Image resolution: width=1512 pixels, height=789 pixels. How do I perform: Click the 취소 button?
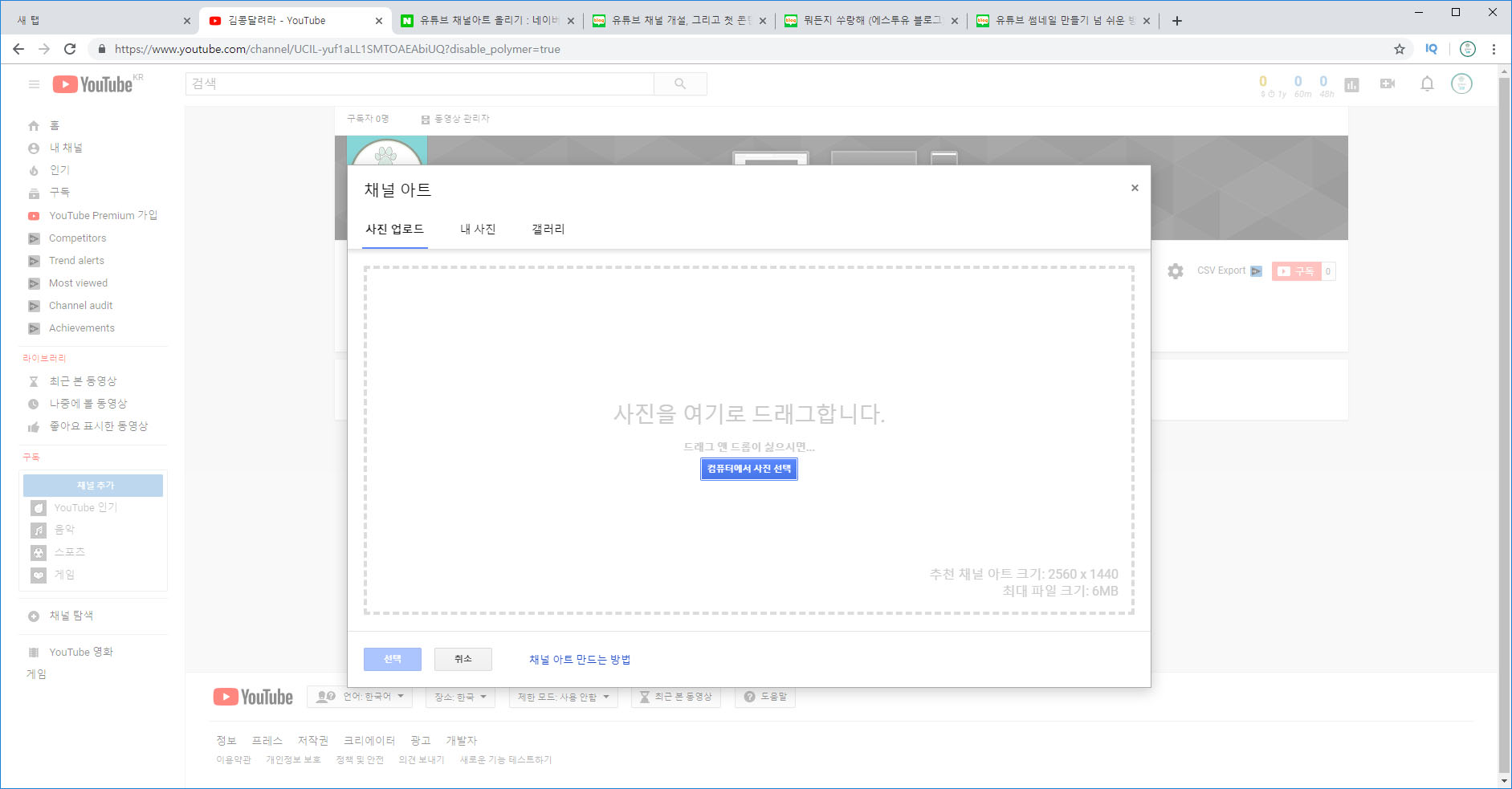click(463, 659)
